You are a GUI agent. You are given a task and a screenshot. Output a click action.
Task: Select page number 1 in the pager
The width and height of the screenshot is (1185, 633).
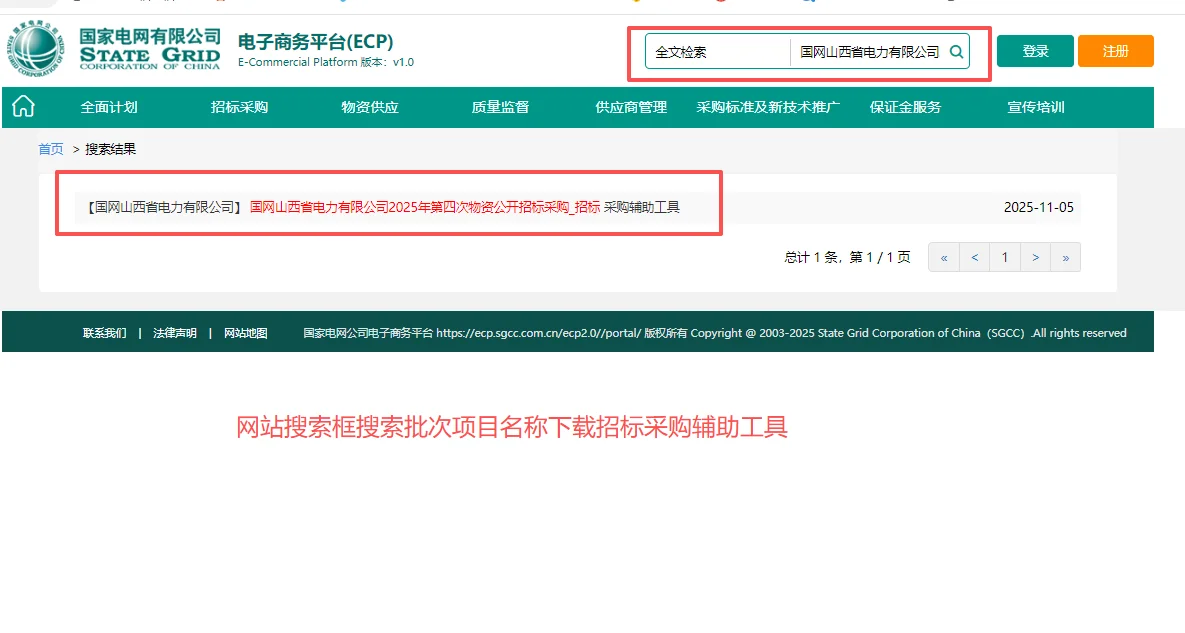pyautogui.click(x=1004, y=257)
